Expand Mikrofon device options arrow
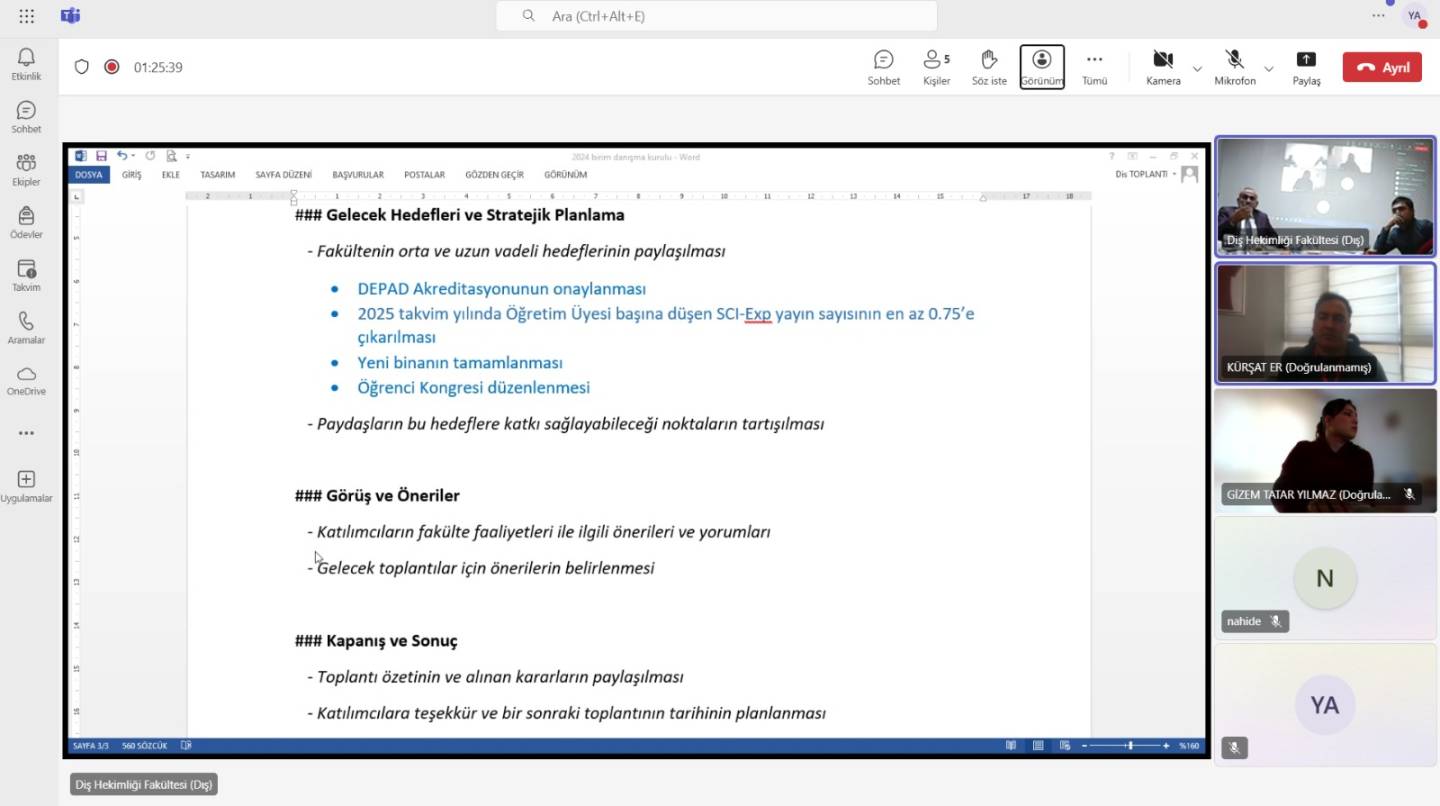 coord(1269,68)
